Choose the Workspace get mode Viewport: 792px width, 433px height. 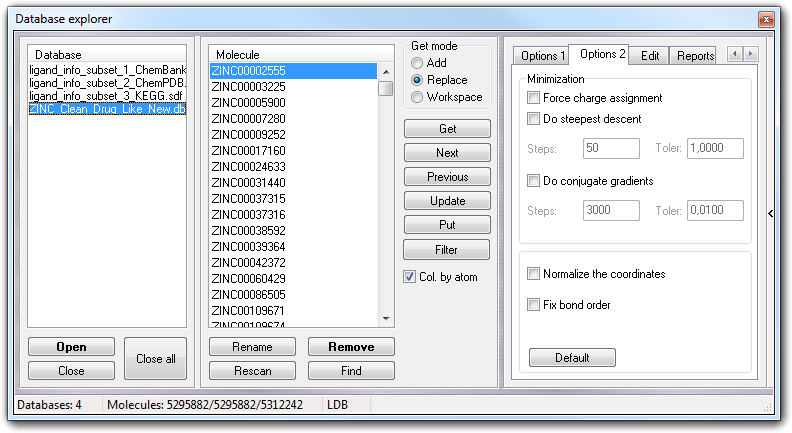click(417, 97)
